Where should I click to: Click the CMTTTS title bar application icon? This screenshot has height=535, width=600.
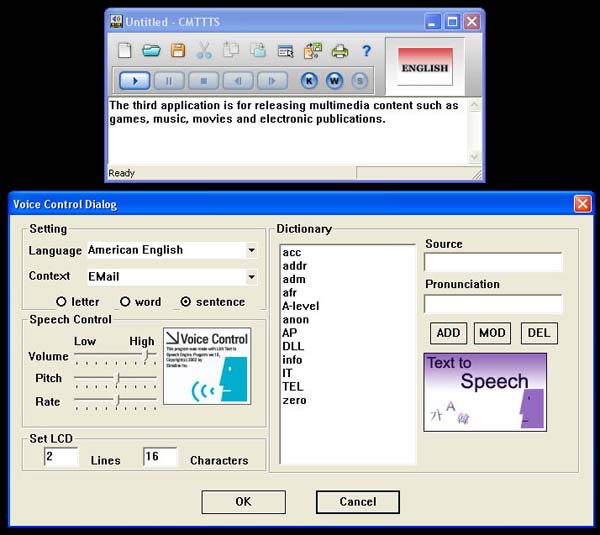(116, 21)
